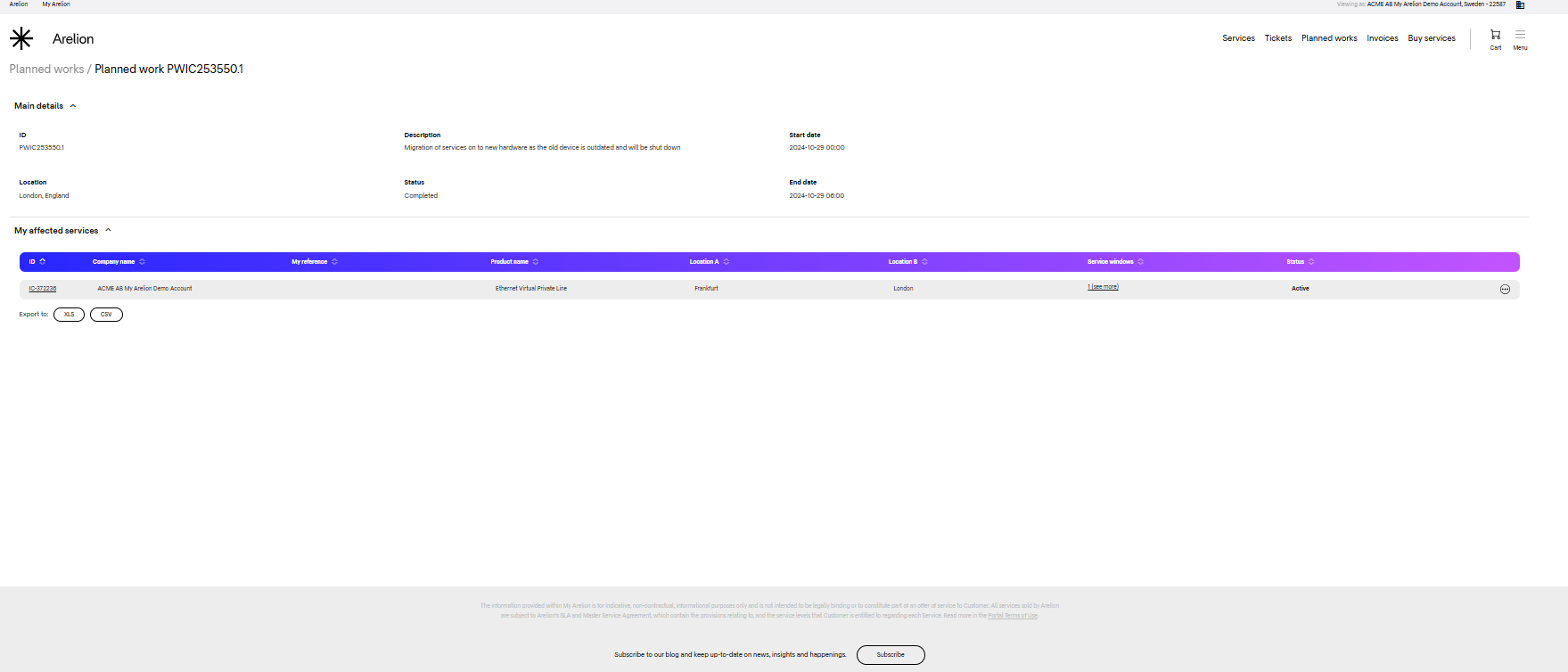Export table to XLS
The width and height of the screenshot is (1568, 672).
(x=69, y=315)
